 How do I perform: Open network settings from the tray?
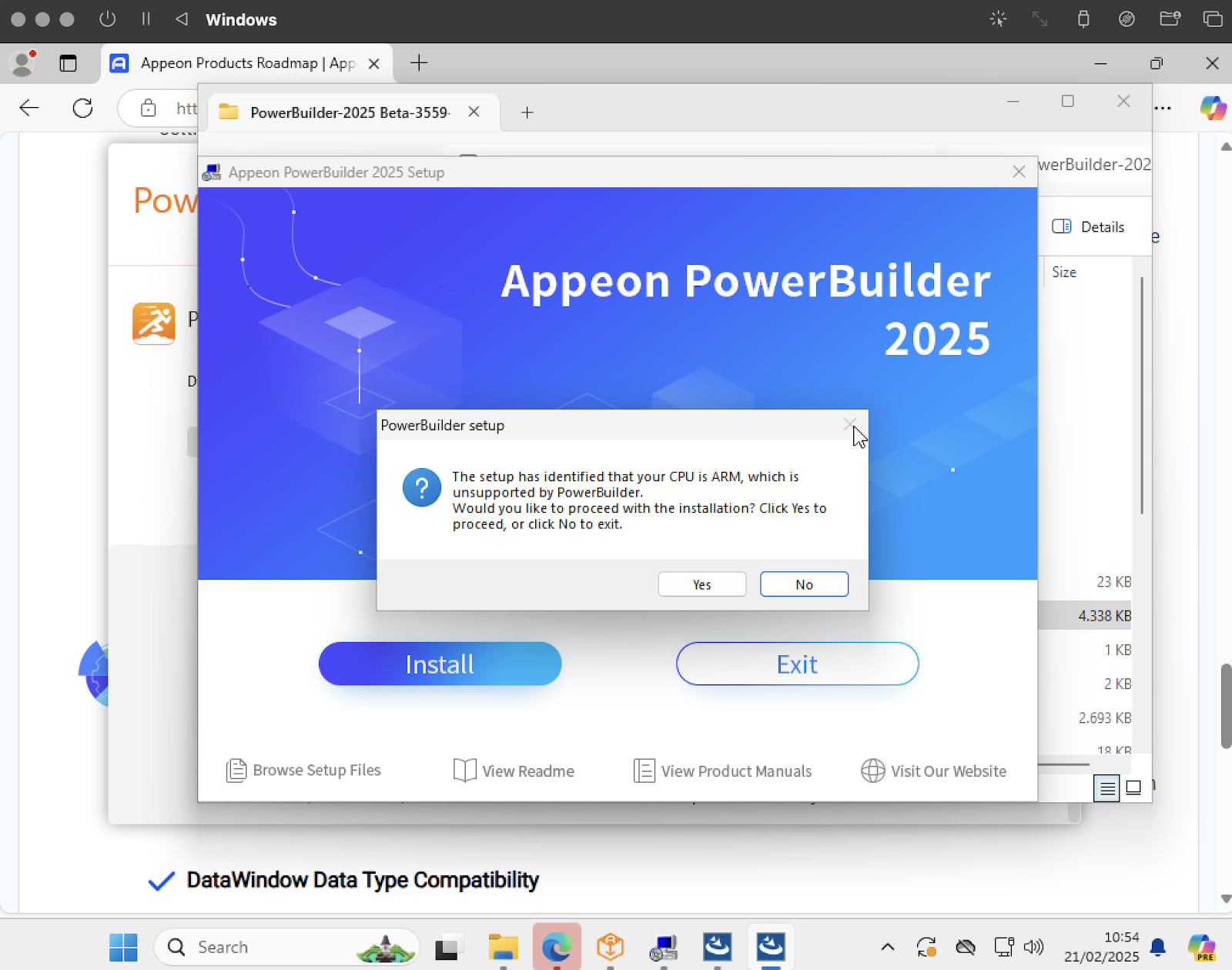1004,947
